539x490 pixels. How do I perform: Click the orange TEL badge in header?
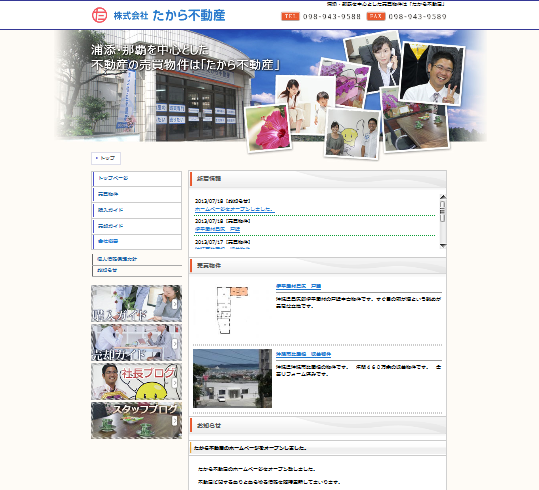point(290,16)
